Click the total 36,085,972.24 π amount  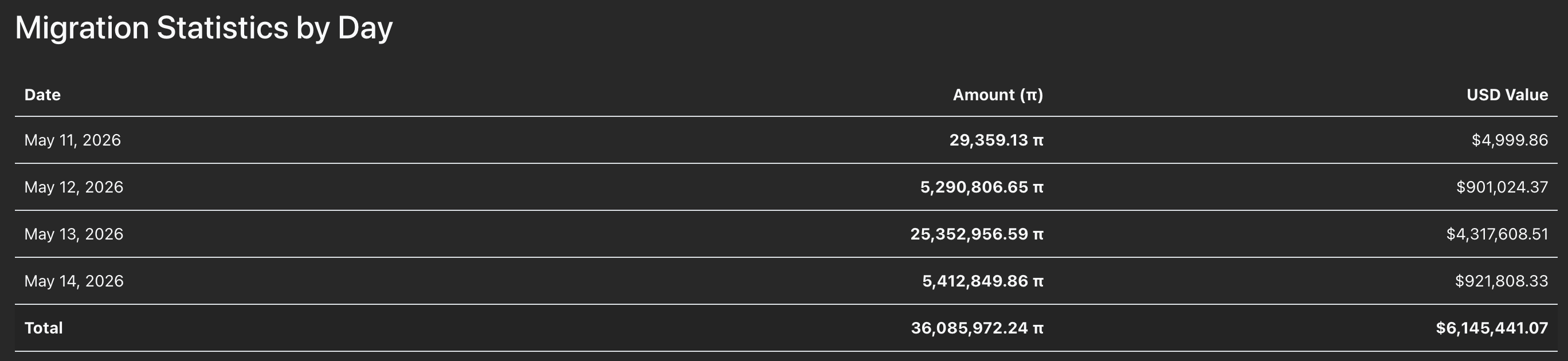click(977, 328)
